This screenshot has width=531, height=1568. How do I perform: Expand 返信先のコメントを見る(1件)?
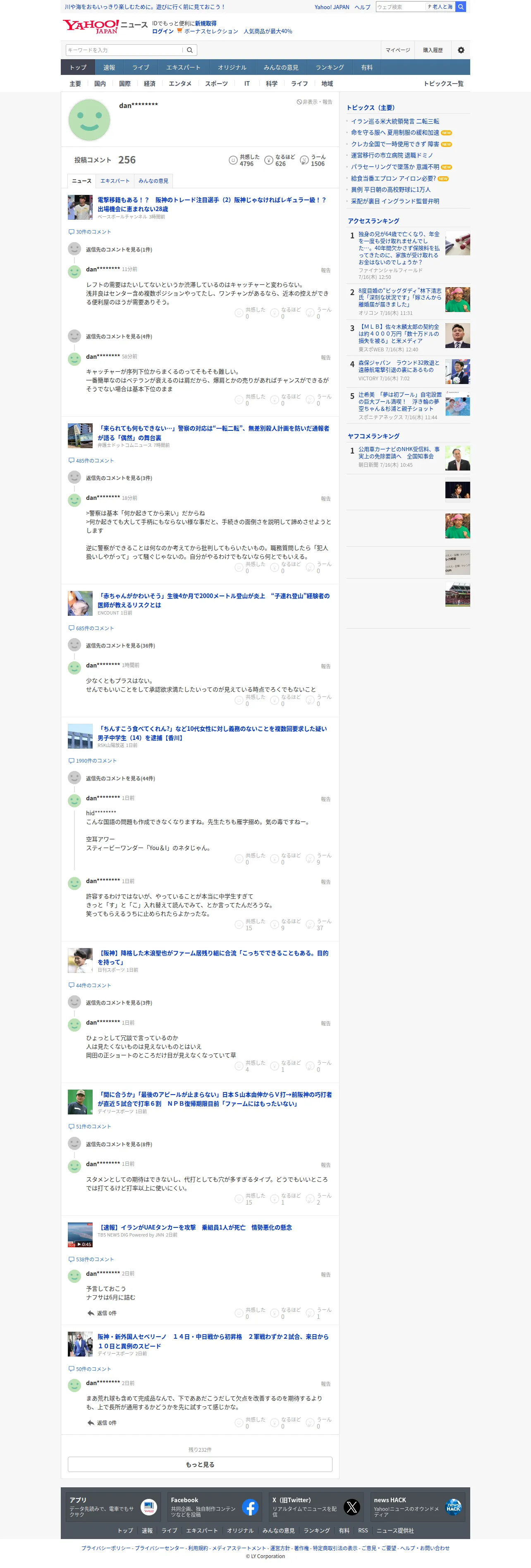pos(119,250)
